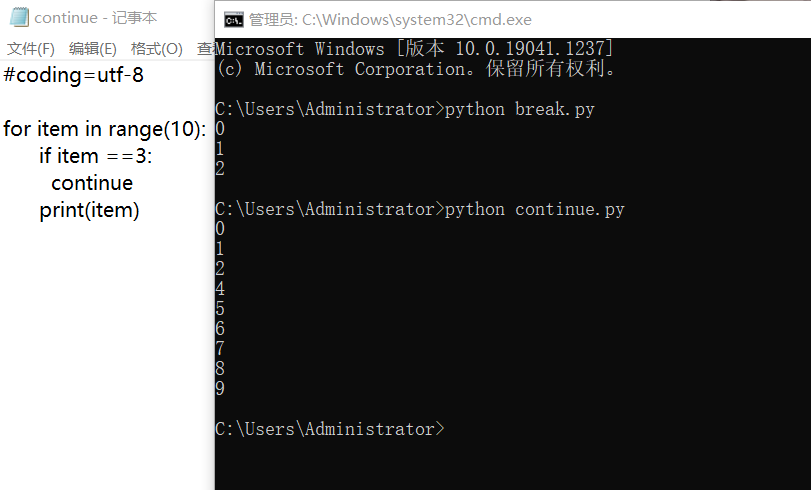Open the partially hidden 查看 menu
Viewport: 811px width, 490px height.
point(204,49)
